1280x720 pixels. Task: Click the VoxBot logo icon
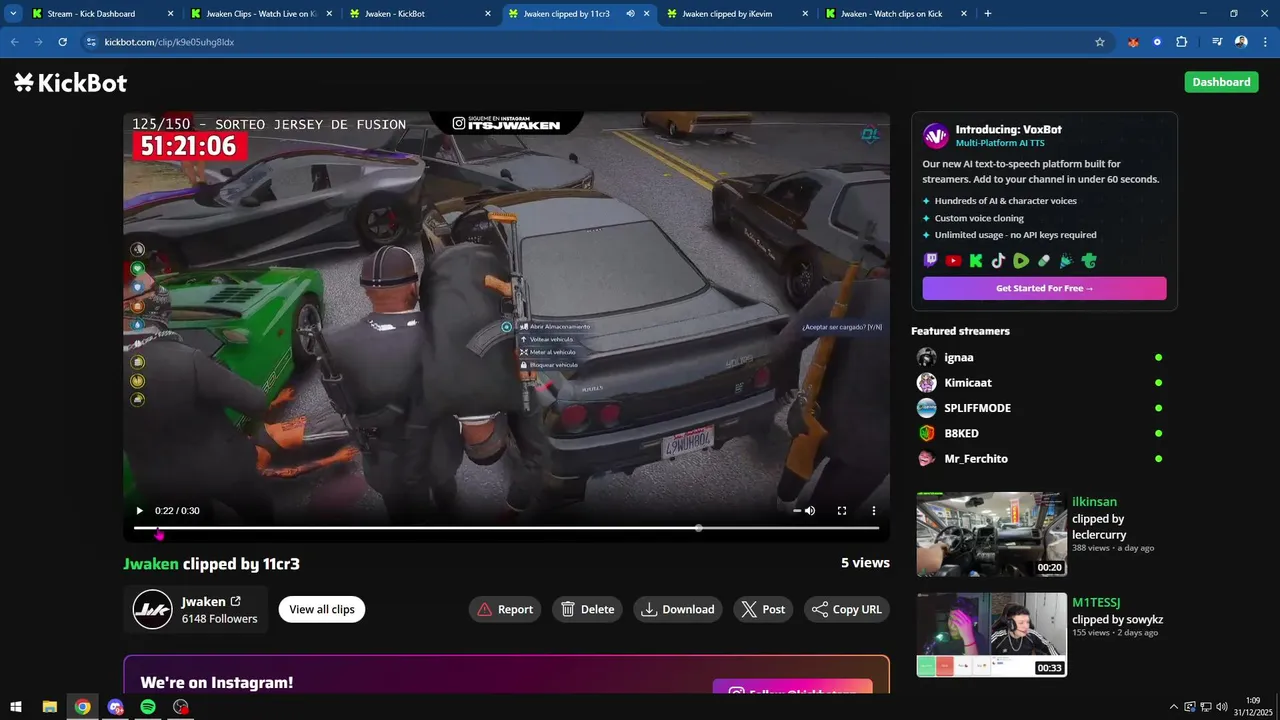pyautogui.click(x=935, y=136)
